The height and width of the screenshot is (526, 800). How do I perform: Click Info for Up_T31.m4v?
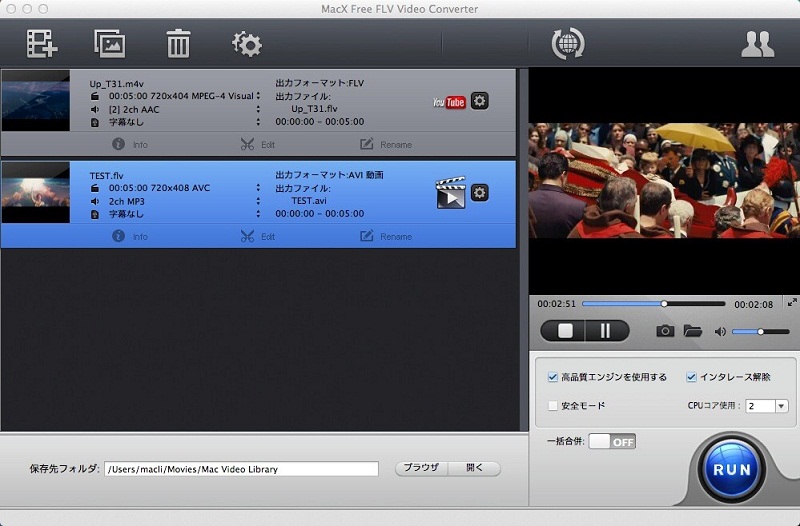point(130,144)
